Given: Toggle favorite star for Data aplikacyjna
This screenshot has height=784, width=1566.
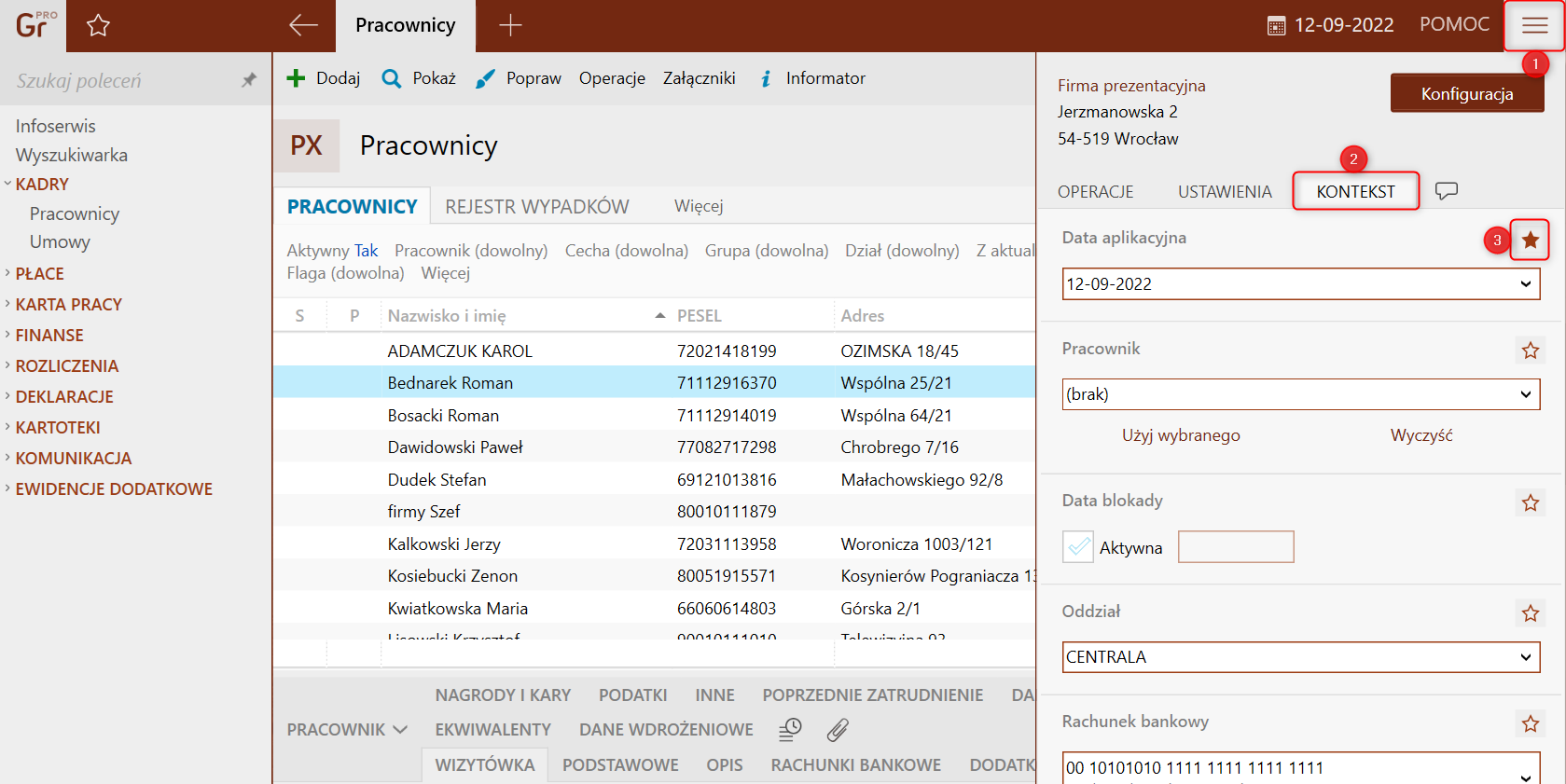Looking at the screenshot, I should 1530,240.
